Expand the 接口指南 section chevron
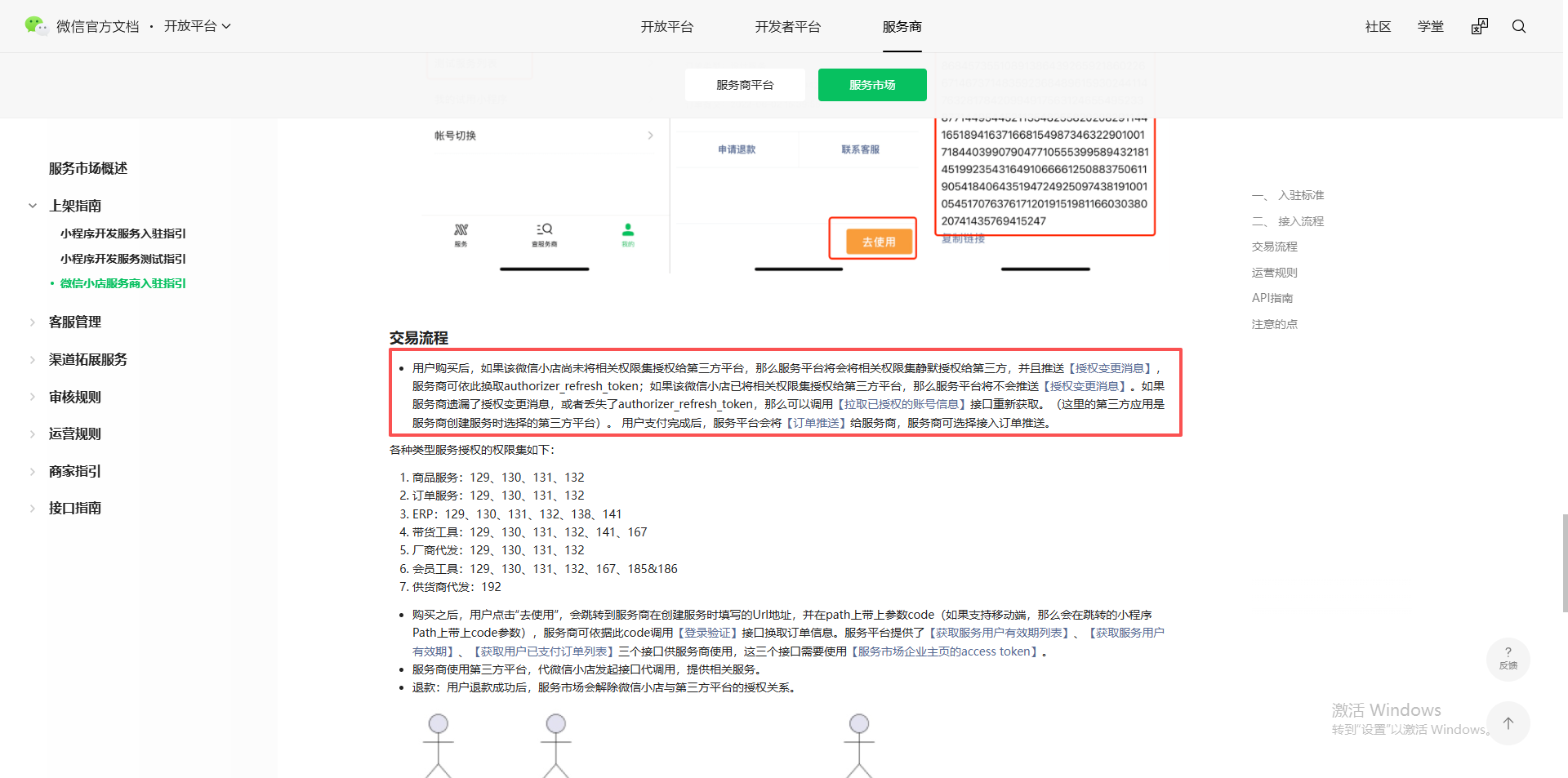The image size is (1568, 778). click(33, 509)
